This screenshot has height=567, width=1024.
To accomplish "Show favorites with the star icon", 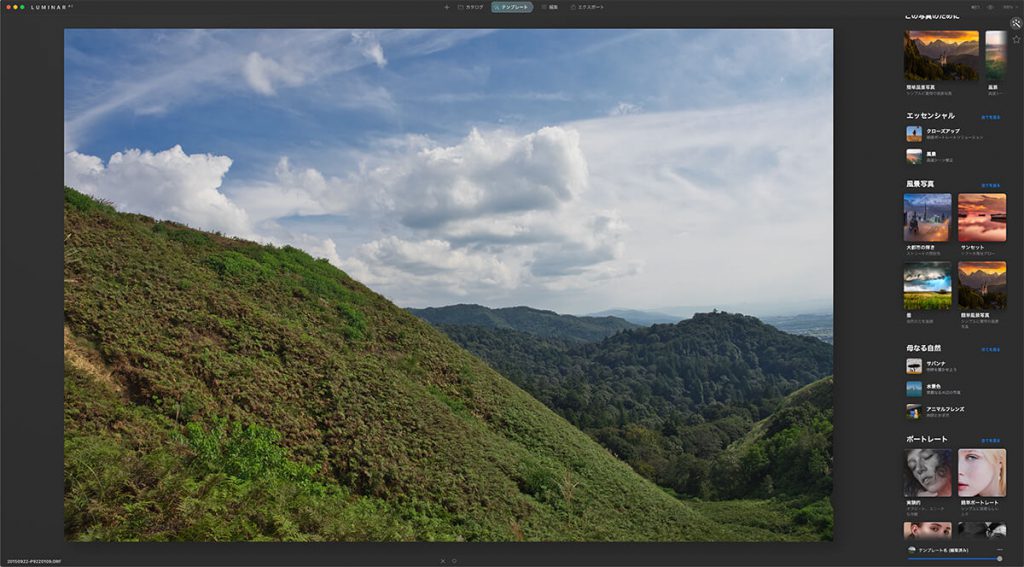I will pyautogui.click(x=1016, y=39).
